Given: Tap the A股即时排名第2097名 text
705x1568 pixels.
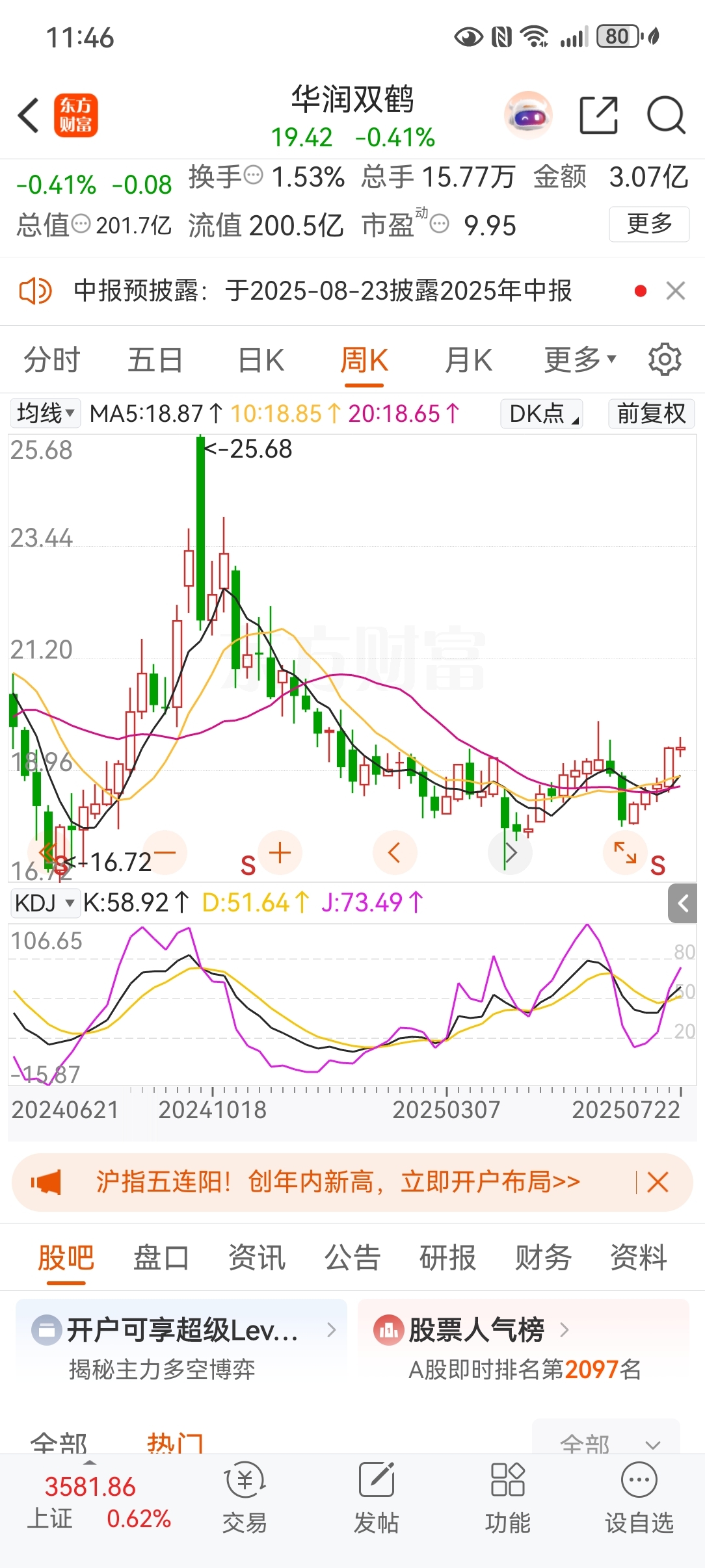Looking at the screenshot, I should (x=525, y=1370).
